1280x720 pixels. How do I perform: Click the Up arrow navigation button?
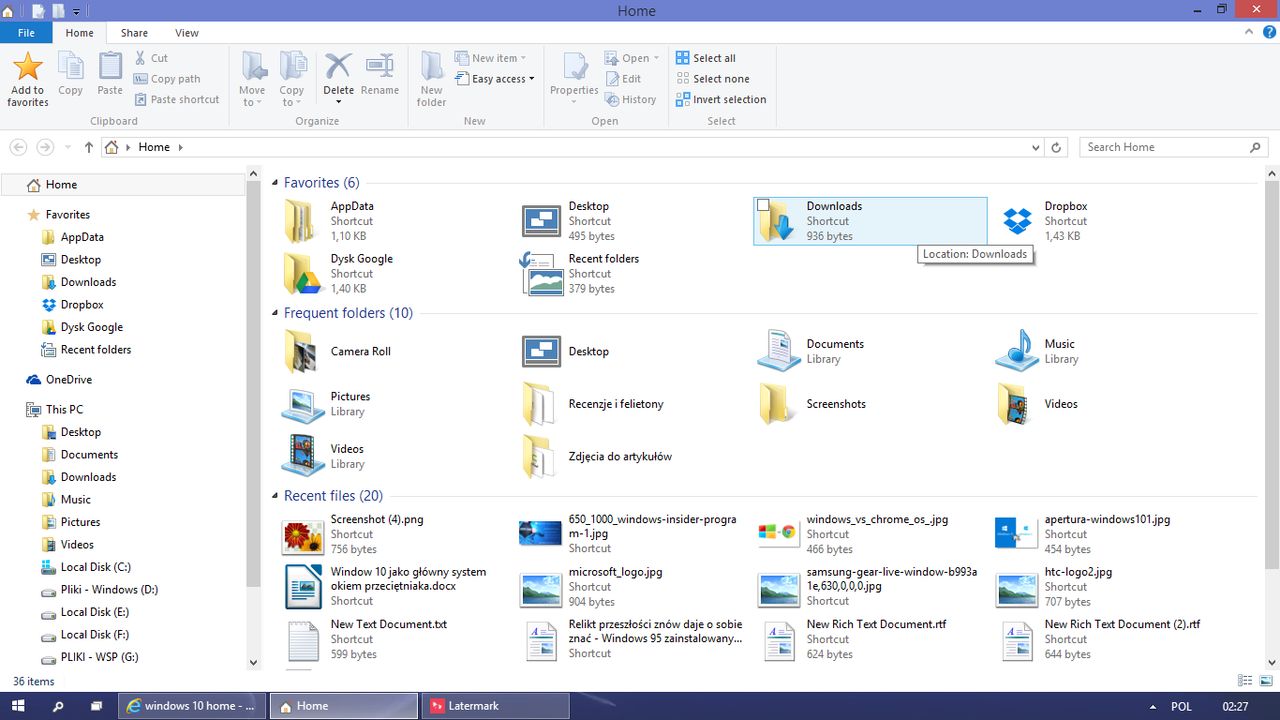click(x=89, y=147)
